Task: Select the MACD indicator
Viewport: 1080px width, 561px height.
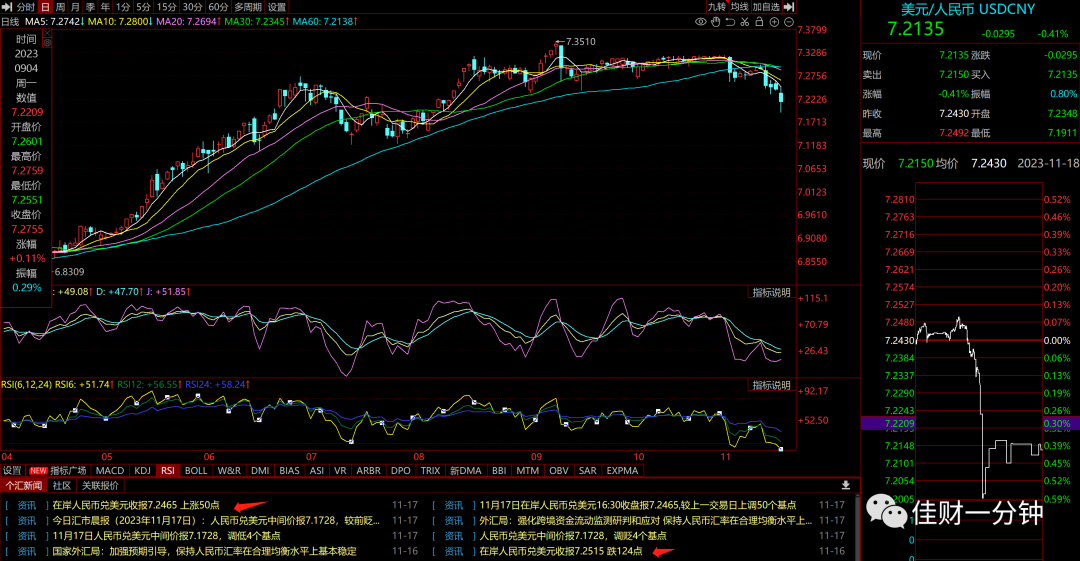Action: coord(110,471)
